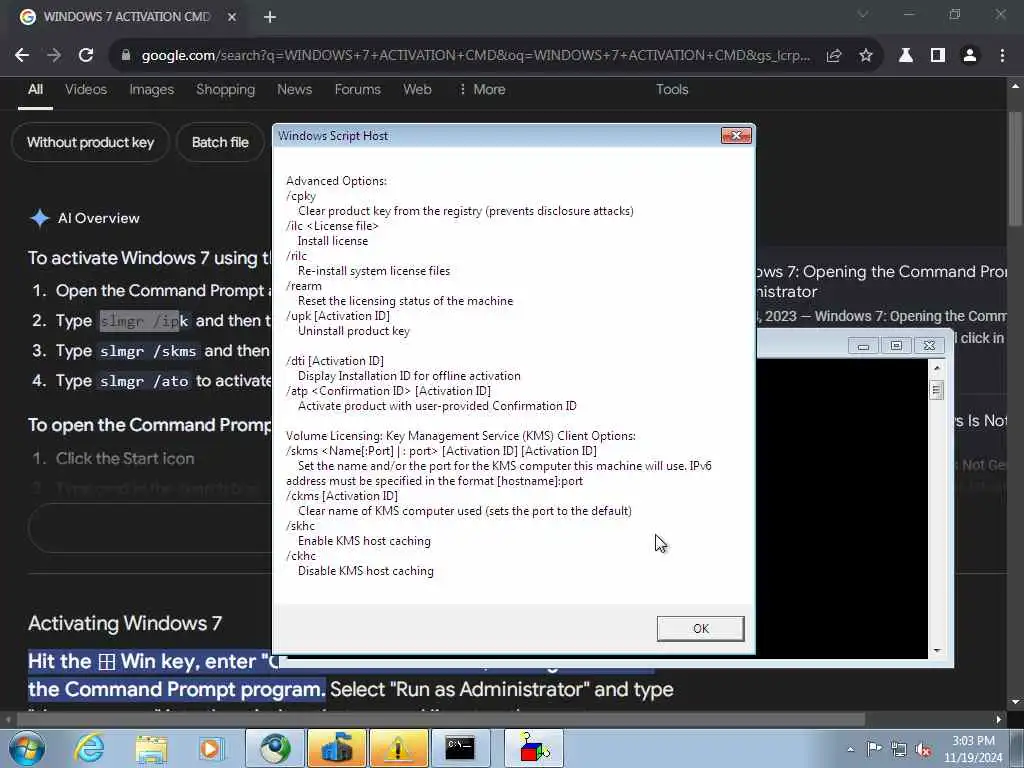Bookmark this page with star icon
Screen dimensions: 1024x768
[x=865, y=56]
